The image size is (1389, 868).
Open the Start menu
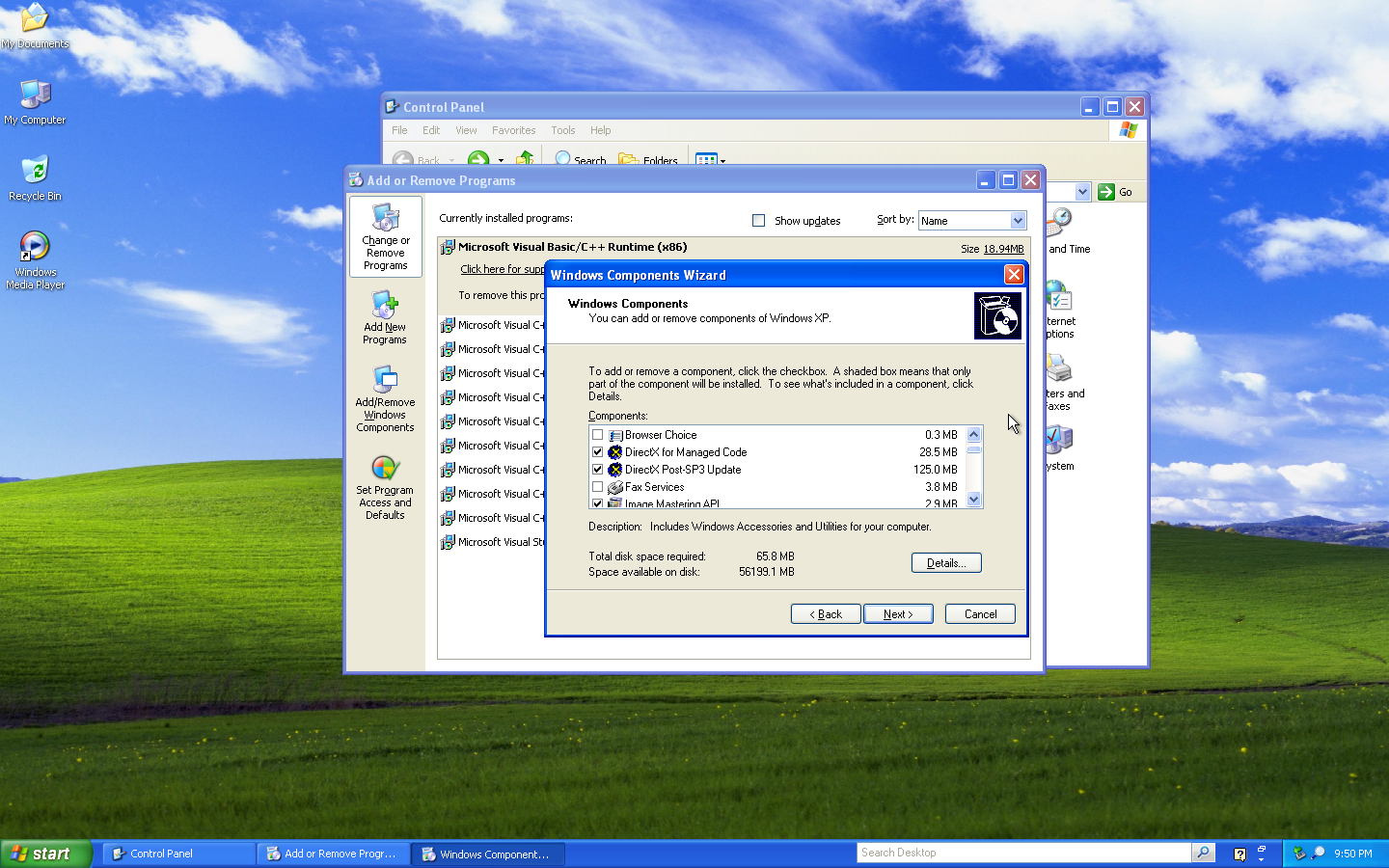tap(45, 854)
